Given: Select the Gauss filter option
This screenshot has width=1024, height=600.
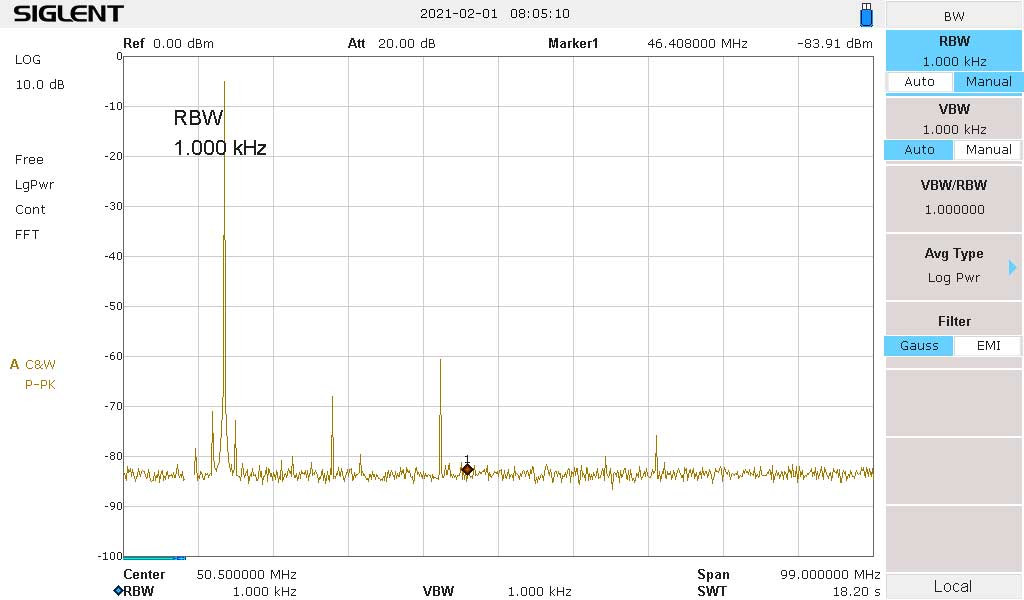Looking at the screenshot, I should click(x=919, y=346).
